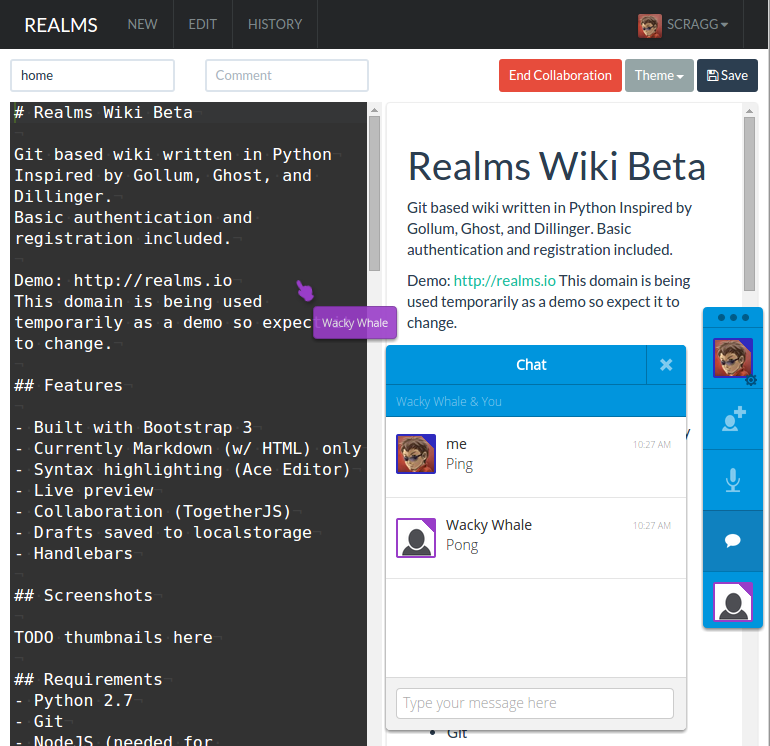Click the gear icon on your dock avatar
770x746 pixels.
pyautogui.click(x=751, y=380)
